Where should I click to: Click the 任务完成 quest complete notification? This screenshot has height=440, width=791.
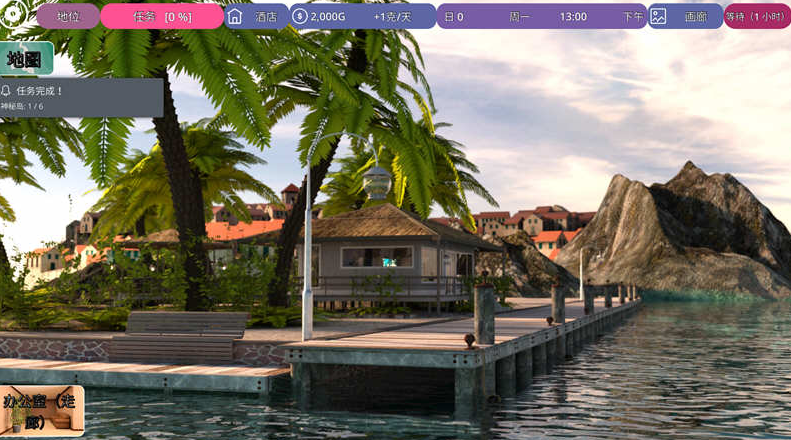point(82,97)
